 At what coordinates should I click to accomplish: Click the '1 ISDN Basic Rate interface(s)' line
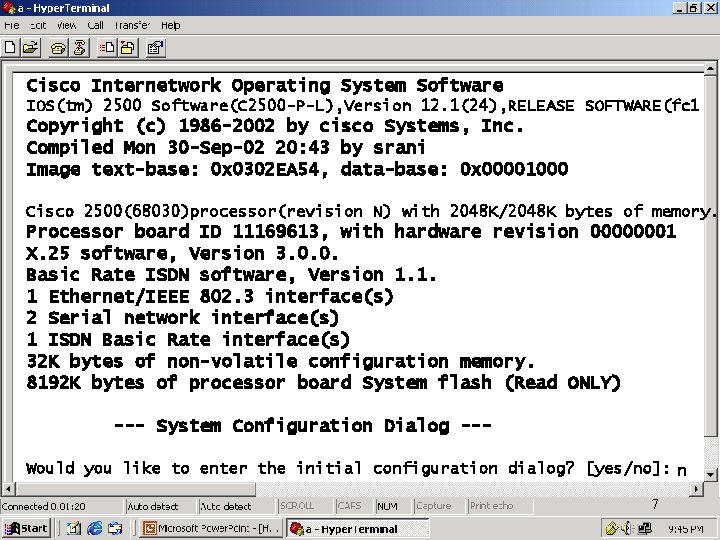tap(188, 340)
